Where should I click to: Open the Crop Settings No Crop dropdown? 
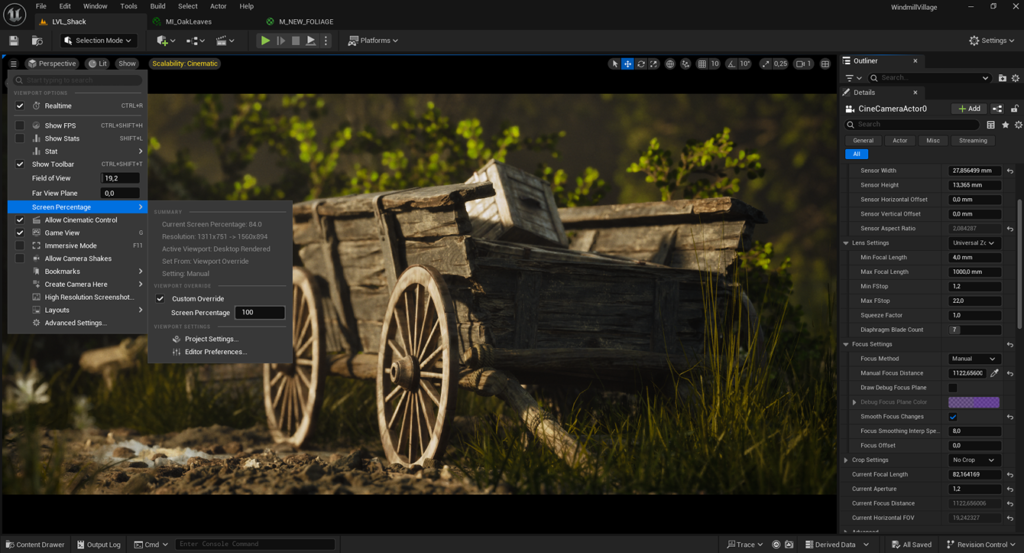coord(974,460)
